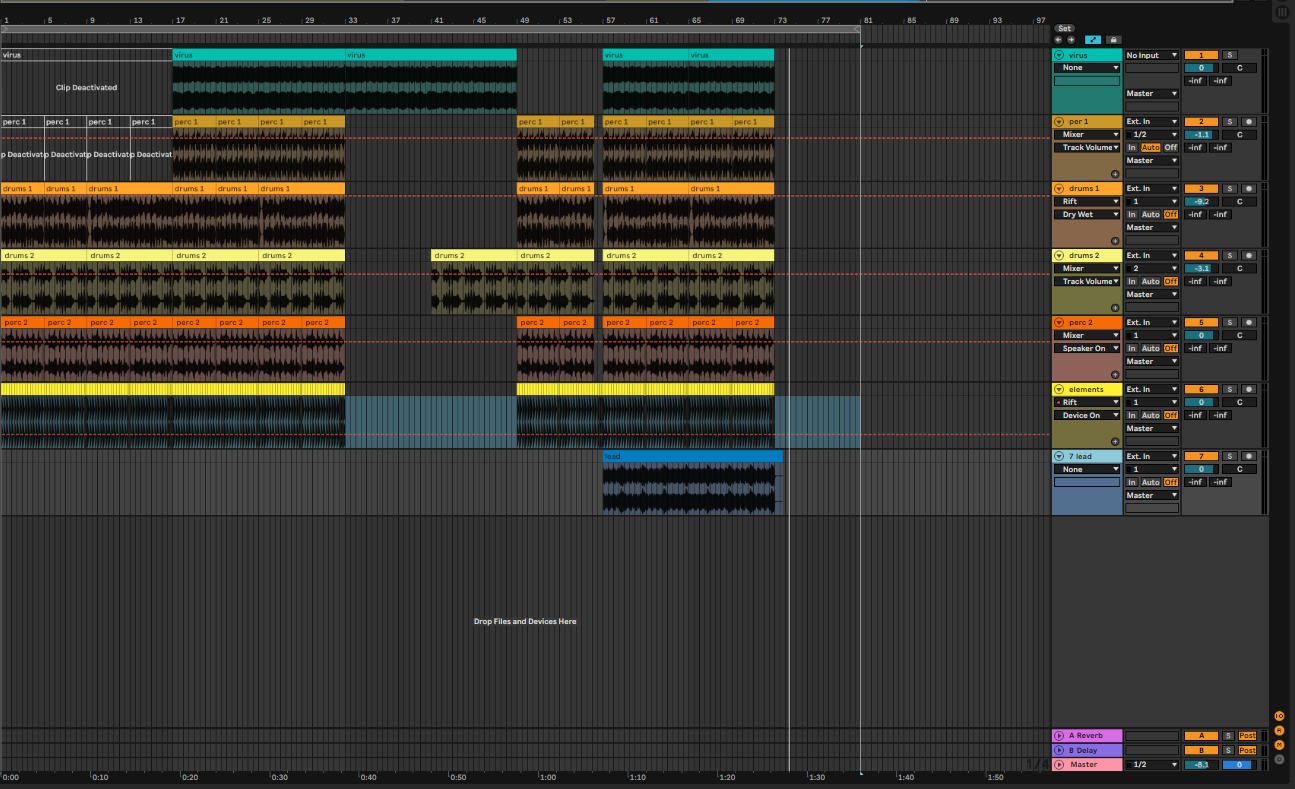Arm the perc 2 track for recording
The height and width of the screenshot is (789, 1295).
click(x=1248, y=322)
